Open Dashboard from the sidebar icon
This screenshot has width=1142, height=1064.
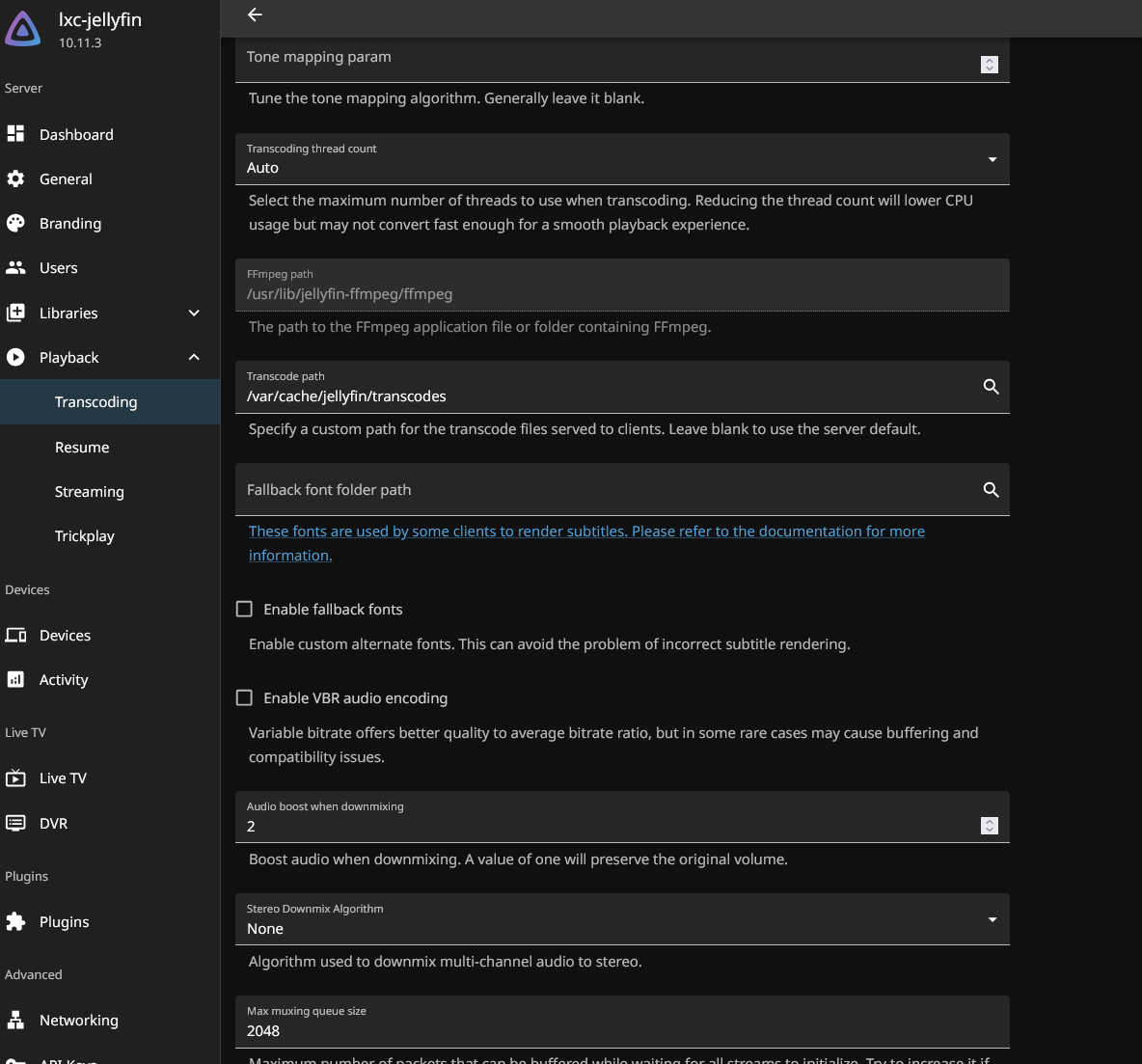(15, 134)
